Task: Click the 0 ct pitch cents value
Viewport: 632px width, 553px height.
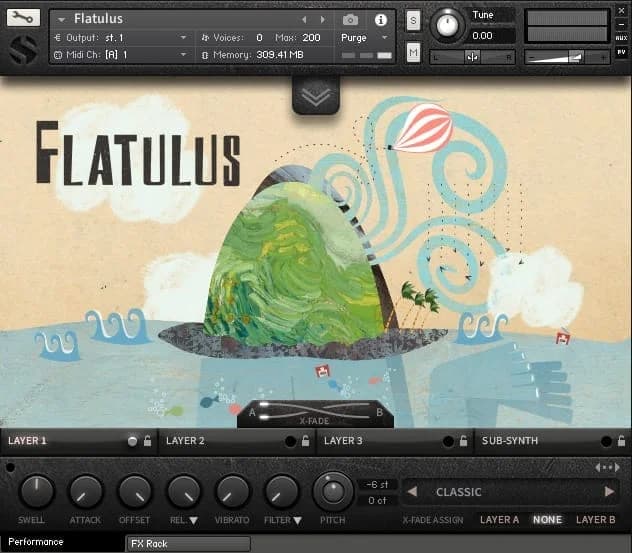Action: tap(377, 501)
